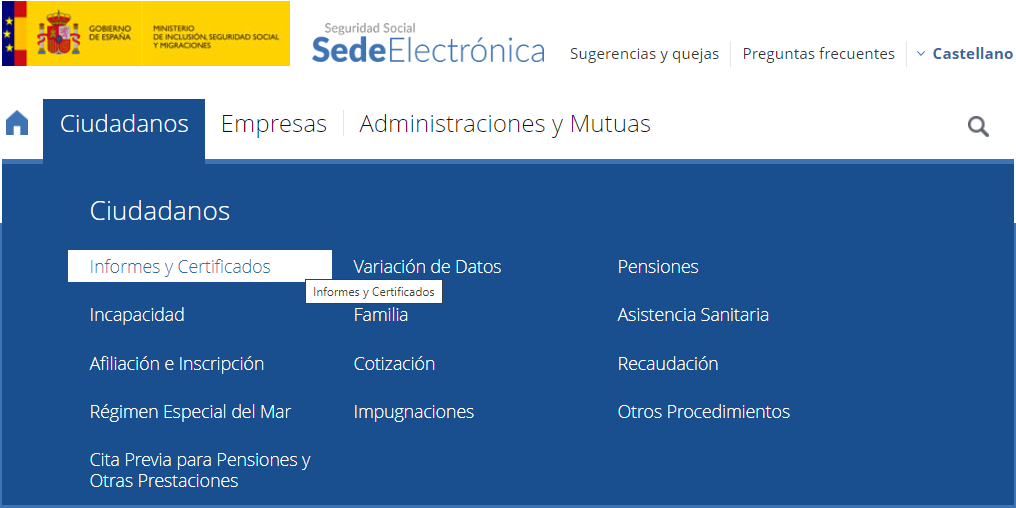Screen dimensions: 1016x508
Task: Click the Gobierno de España logo
Action: tap(146, 35)
